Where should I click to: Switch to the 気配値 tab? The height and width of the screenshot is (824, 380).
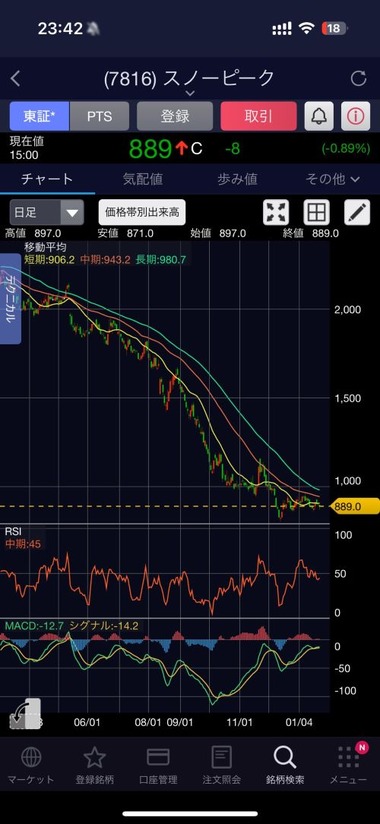point(142,179)
